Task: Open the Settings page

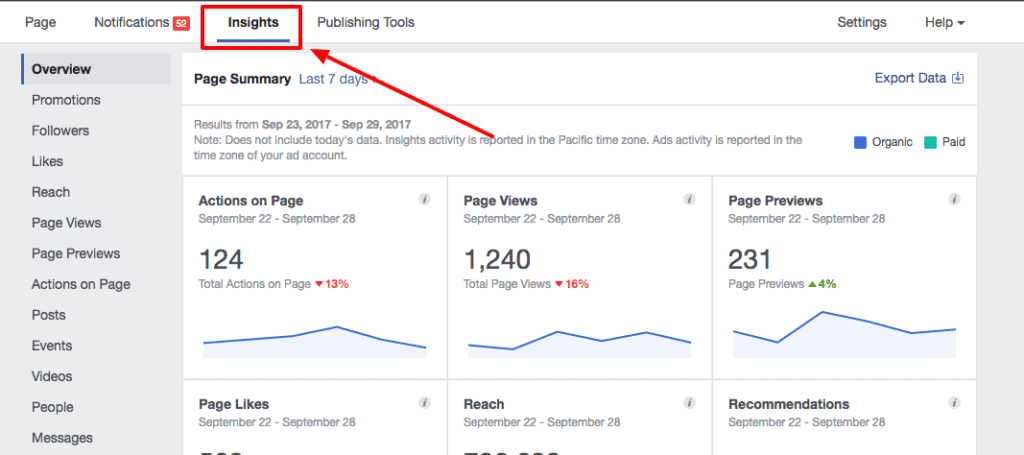Action: [x=862, y=22]
